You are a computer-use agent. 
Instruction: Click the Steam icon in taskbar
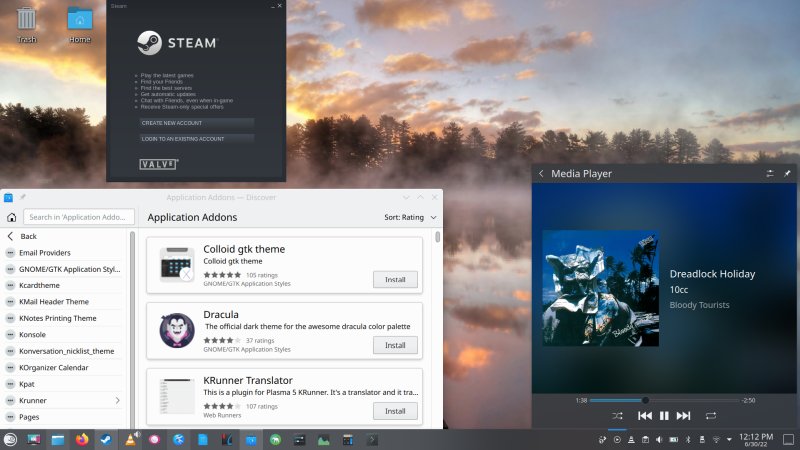click(x=105, y=439)
